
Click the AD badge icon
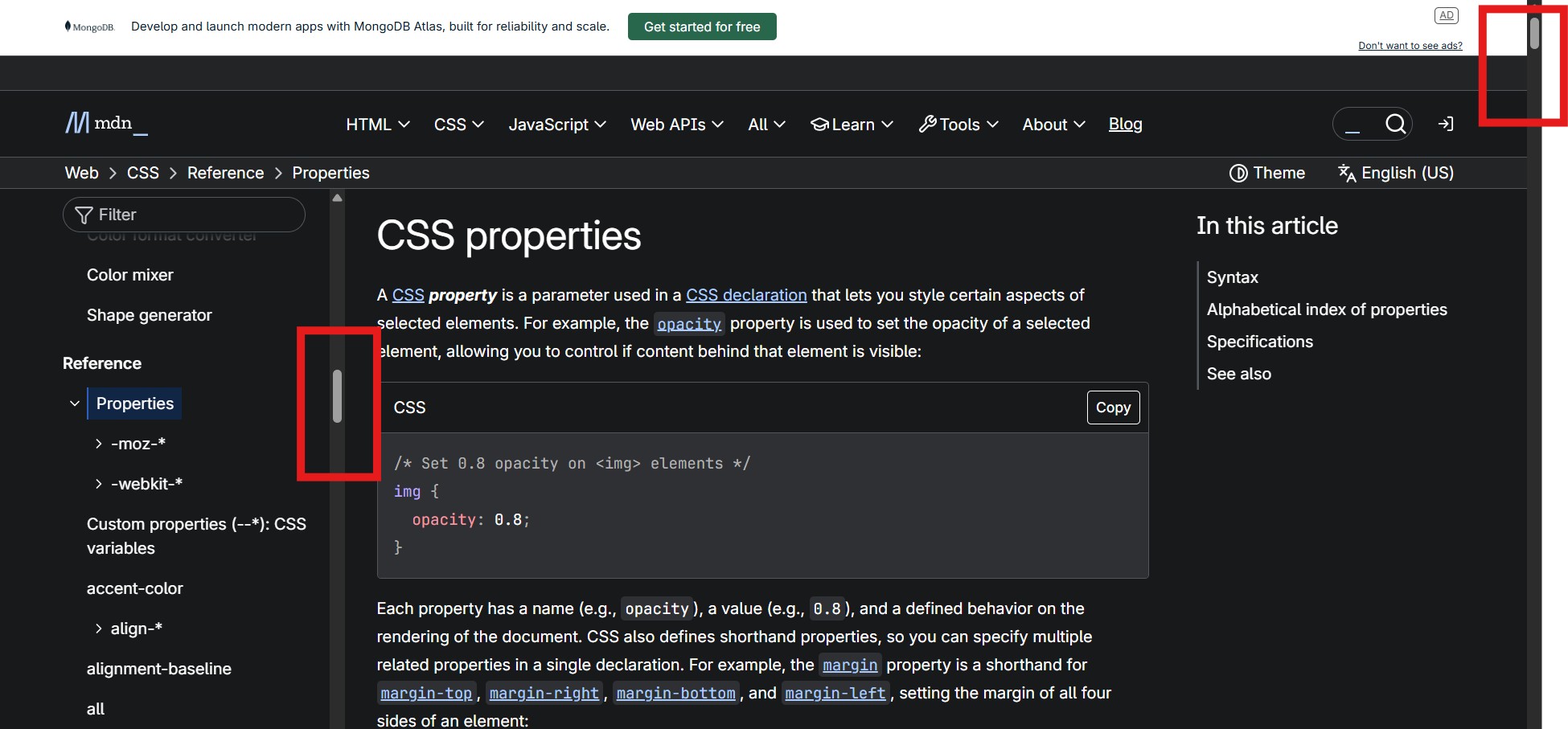(x=1446, y=15)
